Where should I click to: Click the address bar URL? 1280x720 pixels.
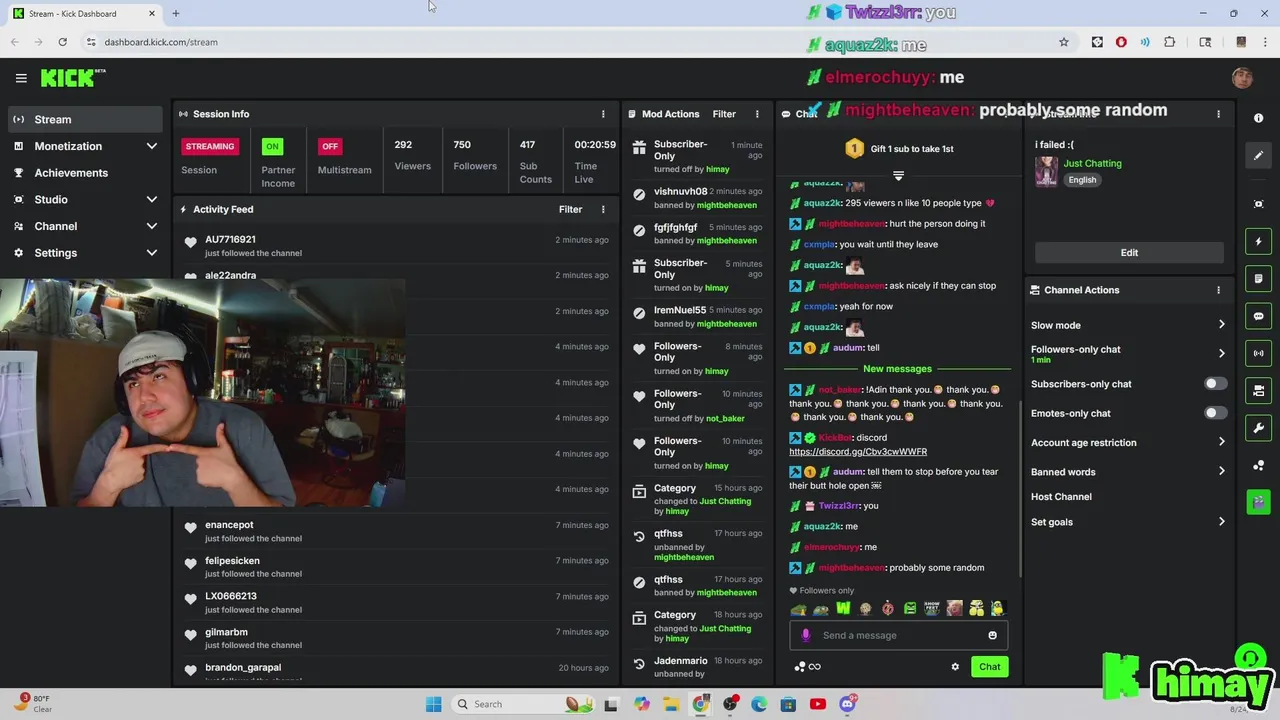[161, 42]
